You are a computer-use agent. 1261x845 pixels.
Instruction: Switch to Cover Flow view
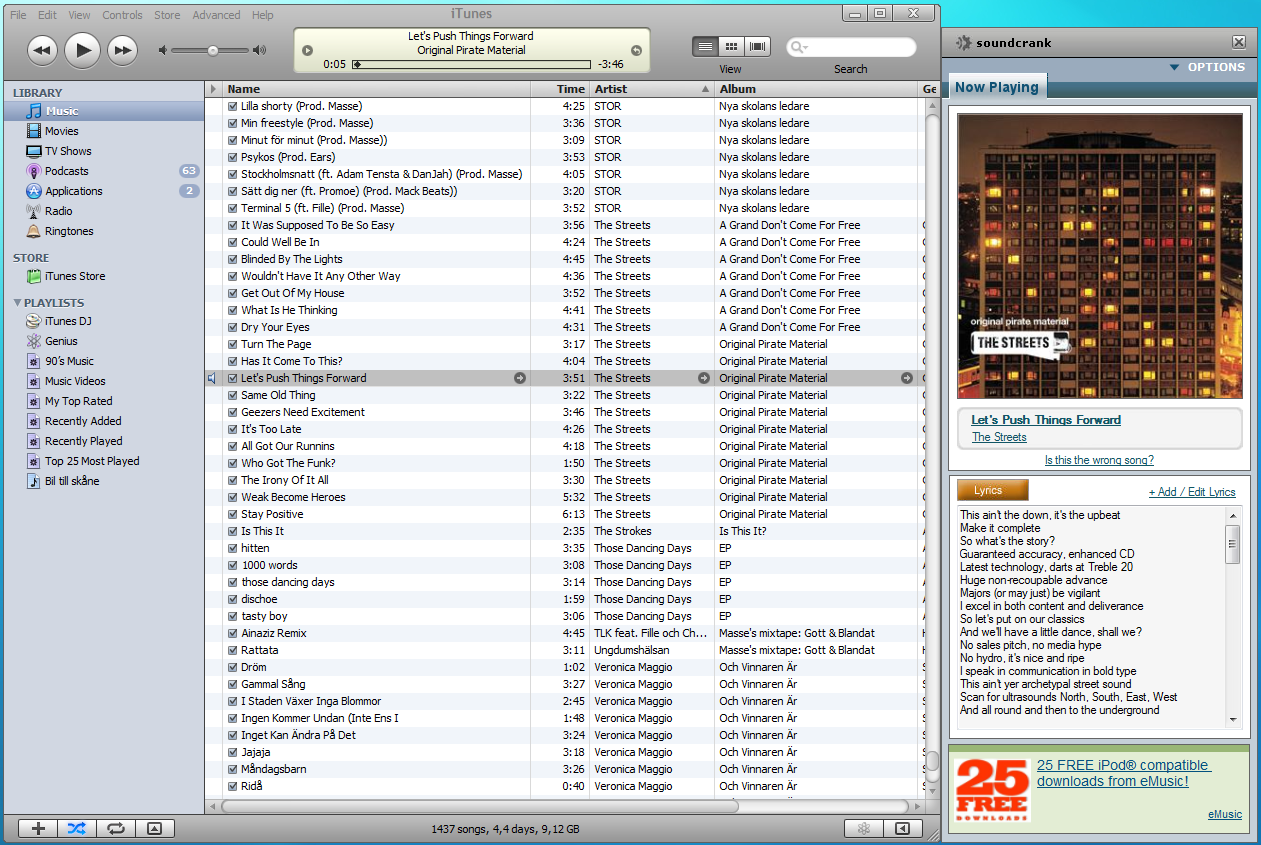(759, 46)
